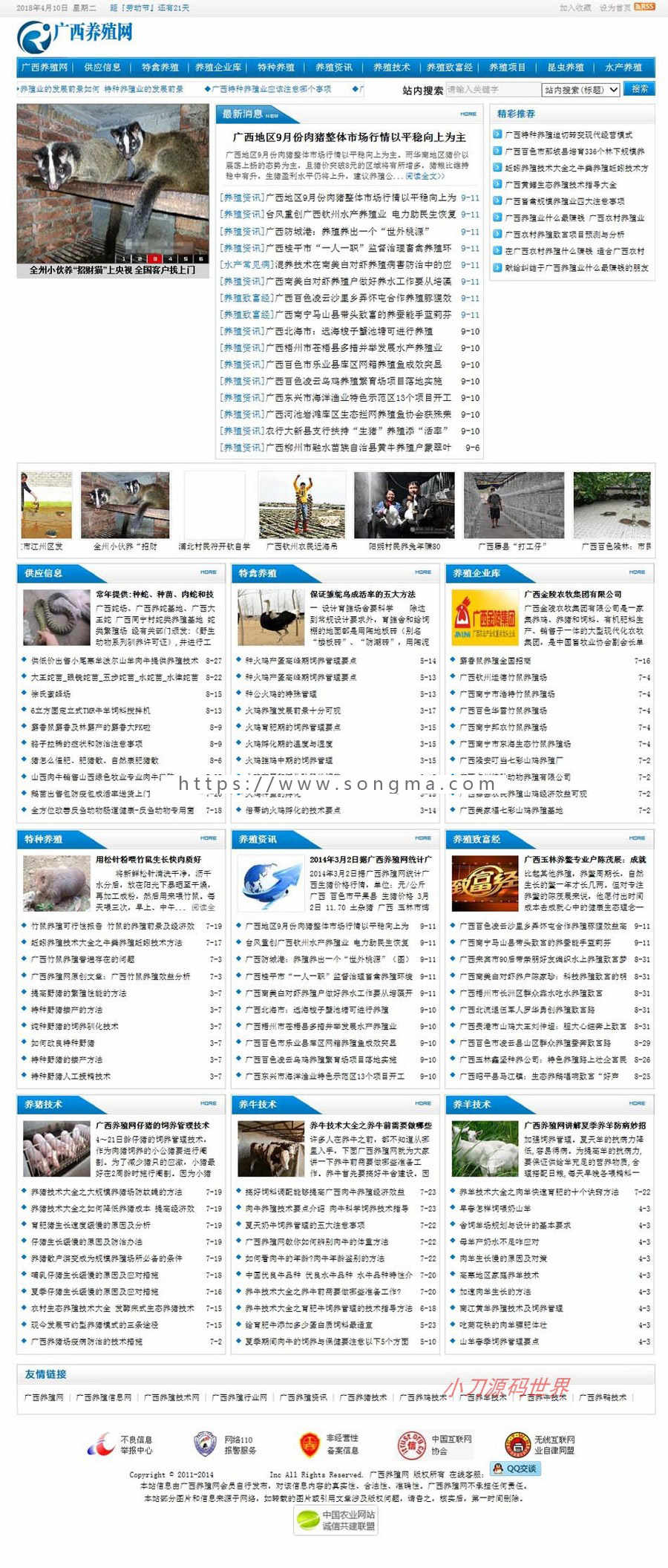Open 张氏蜜蜂场 in 供应信息 list

pyautogui.click(x=50, y=694)
